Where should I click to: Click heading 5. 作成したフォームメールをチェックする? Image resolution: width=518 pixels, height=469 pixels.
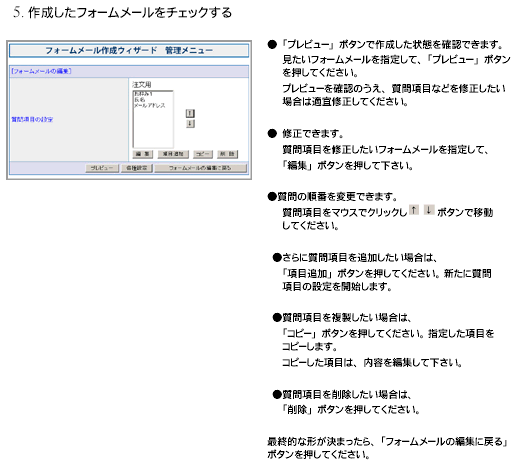(x=122, y=13)
